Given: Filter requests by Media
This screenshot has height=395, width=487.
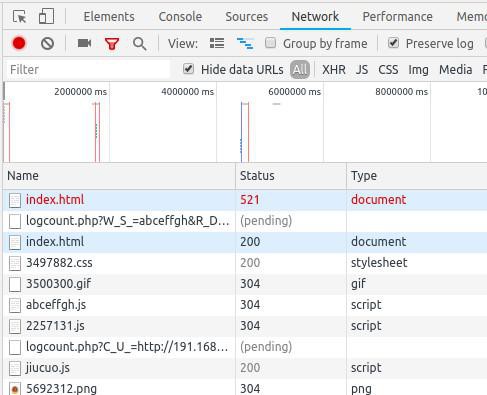Looking at the screenshot, I should tap(456, 70).
